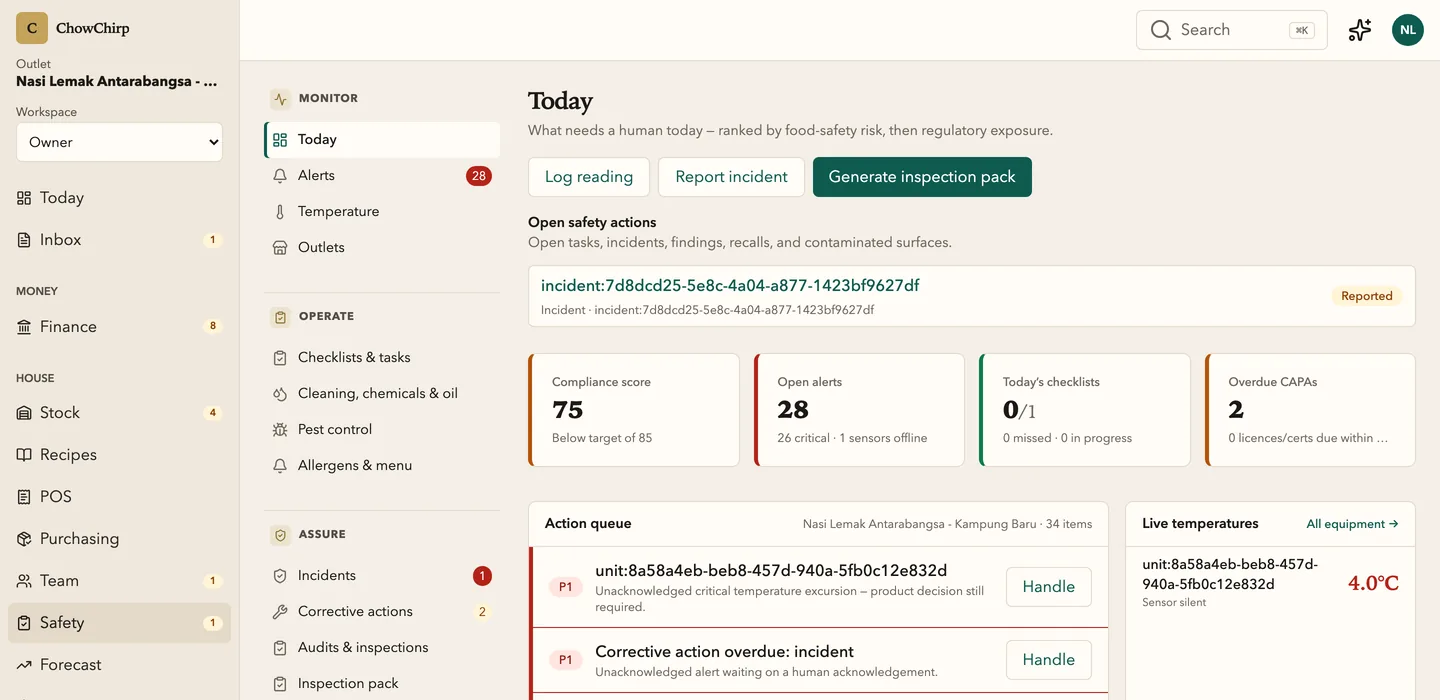This screenshot has width=1440, height=700.
Task: Open the AI sparkle assistant icon
Action: [1360, 30]
